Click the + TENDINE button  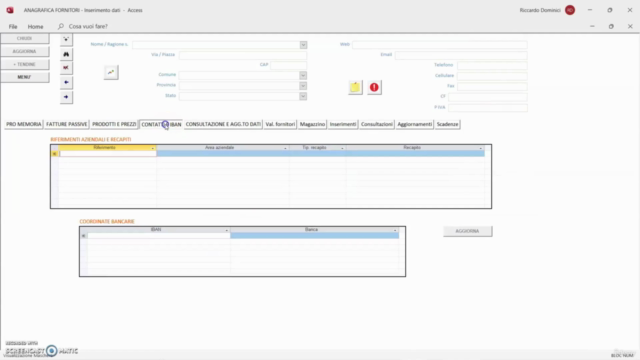point(24,64)
